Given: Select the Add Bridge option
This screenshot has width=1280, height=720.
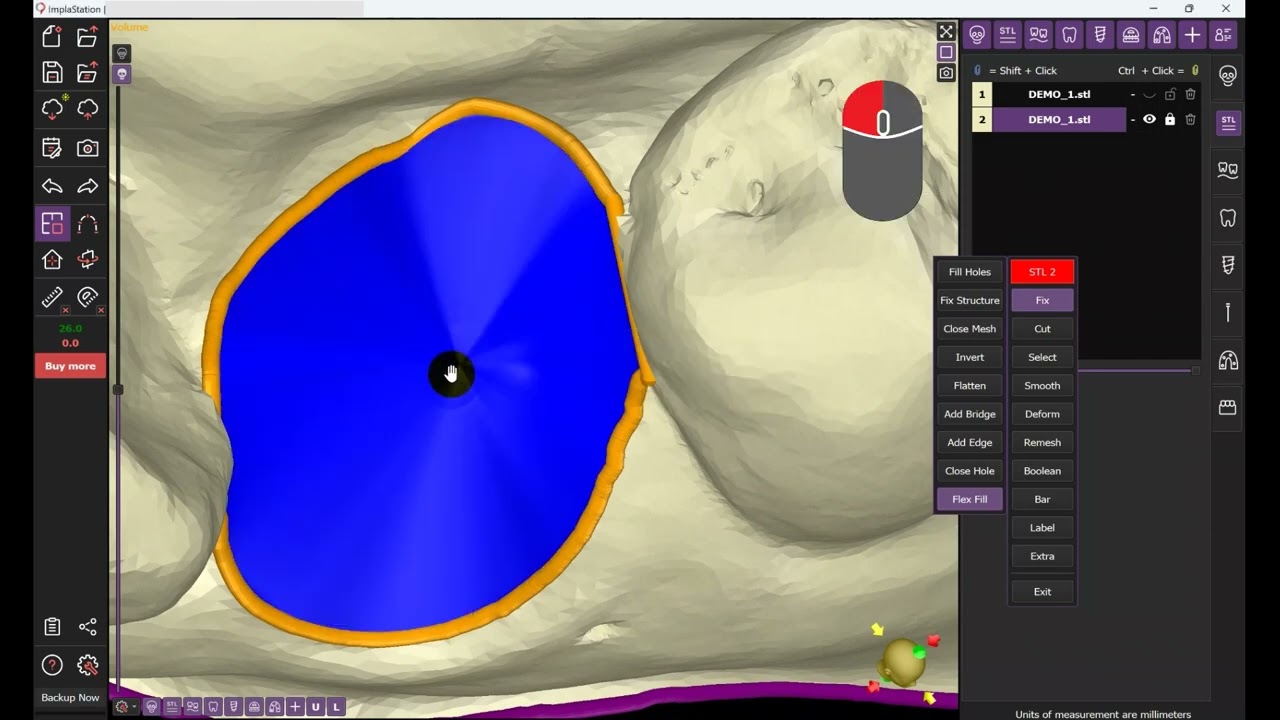Looking at the screenshot, I should click(970, 414).
